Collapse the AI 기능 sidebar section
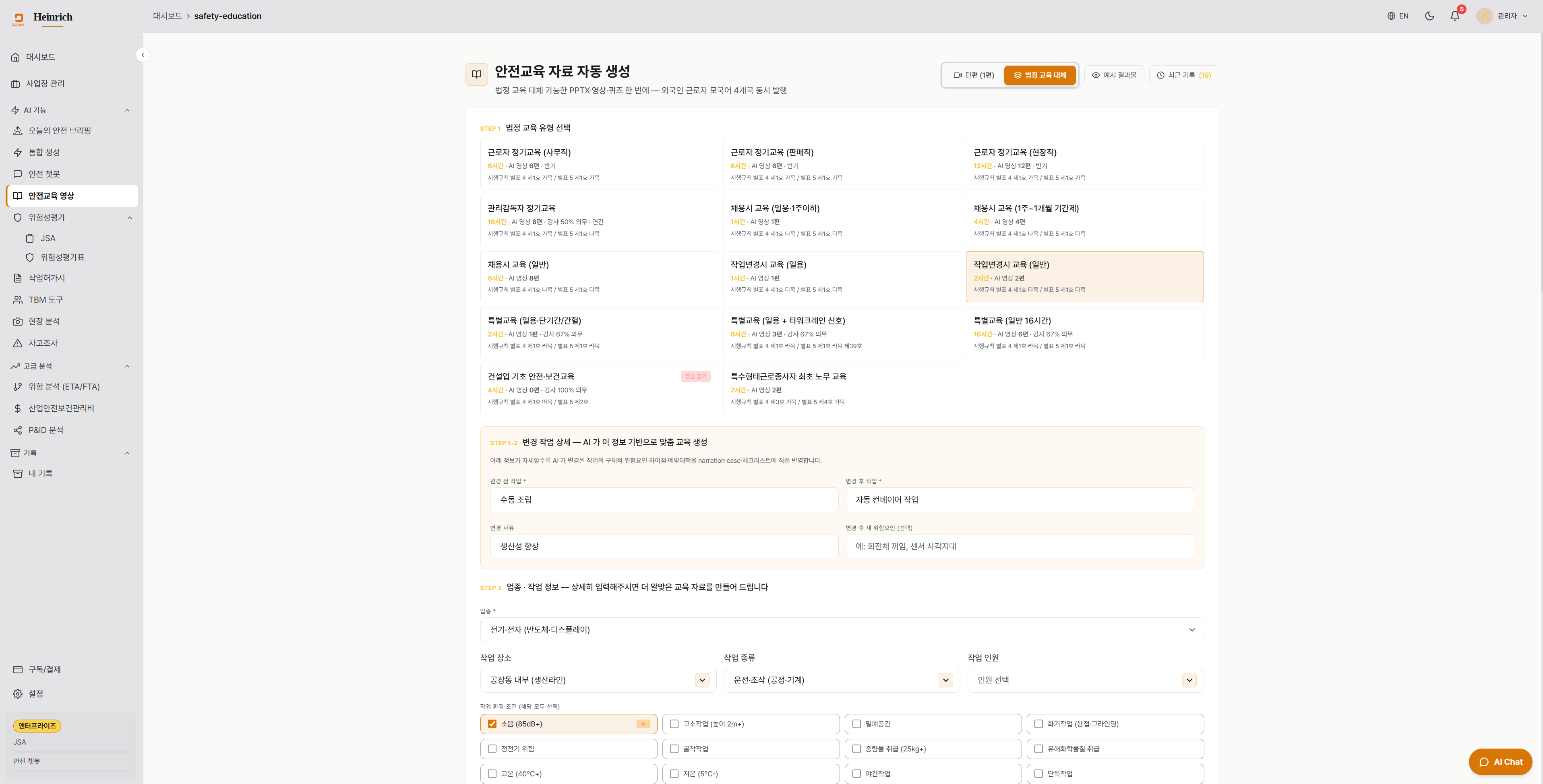Viewport: 1543px width, 784px height. coord(127,110)
